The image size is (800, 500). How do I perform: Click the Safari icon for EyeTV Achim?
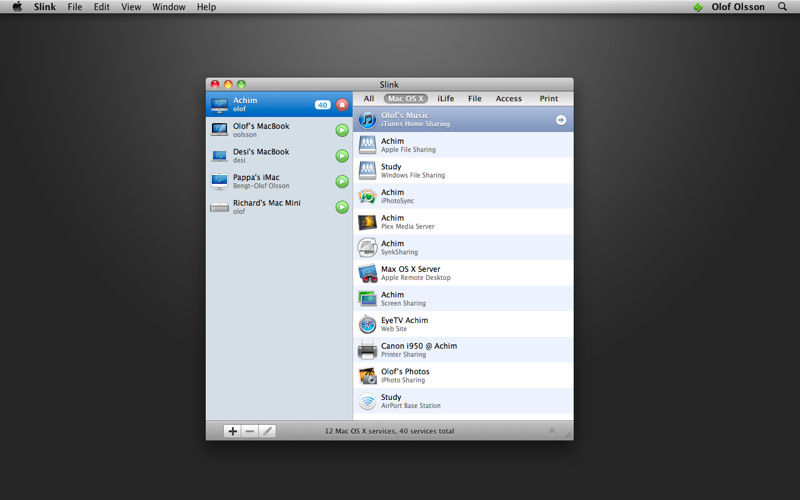click(367, 324)
